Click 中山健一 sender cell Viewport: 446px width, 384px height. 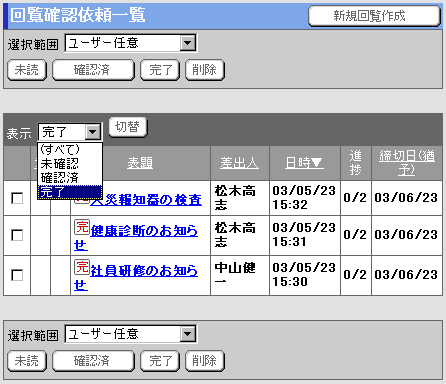[x=240, y=275]
